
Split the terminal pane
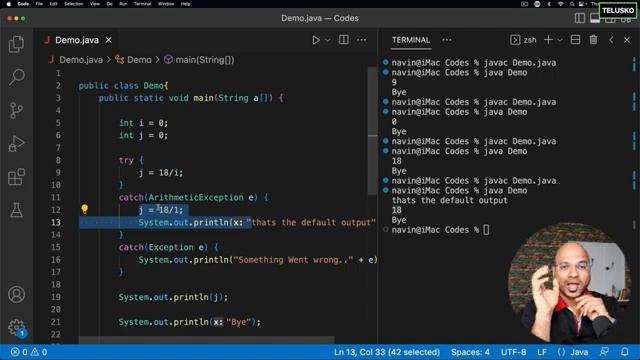[x=576, y=40]
